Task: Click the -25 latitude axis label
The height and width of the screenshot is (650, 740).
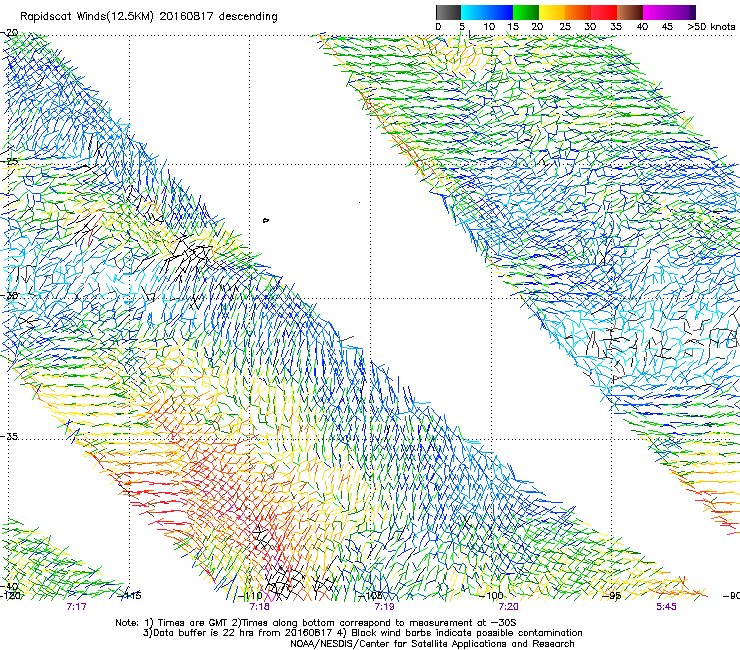Action: (9, 161)
